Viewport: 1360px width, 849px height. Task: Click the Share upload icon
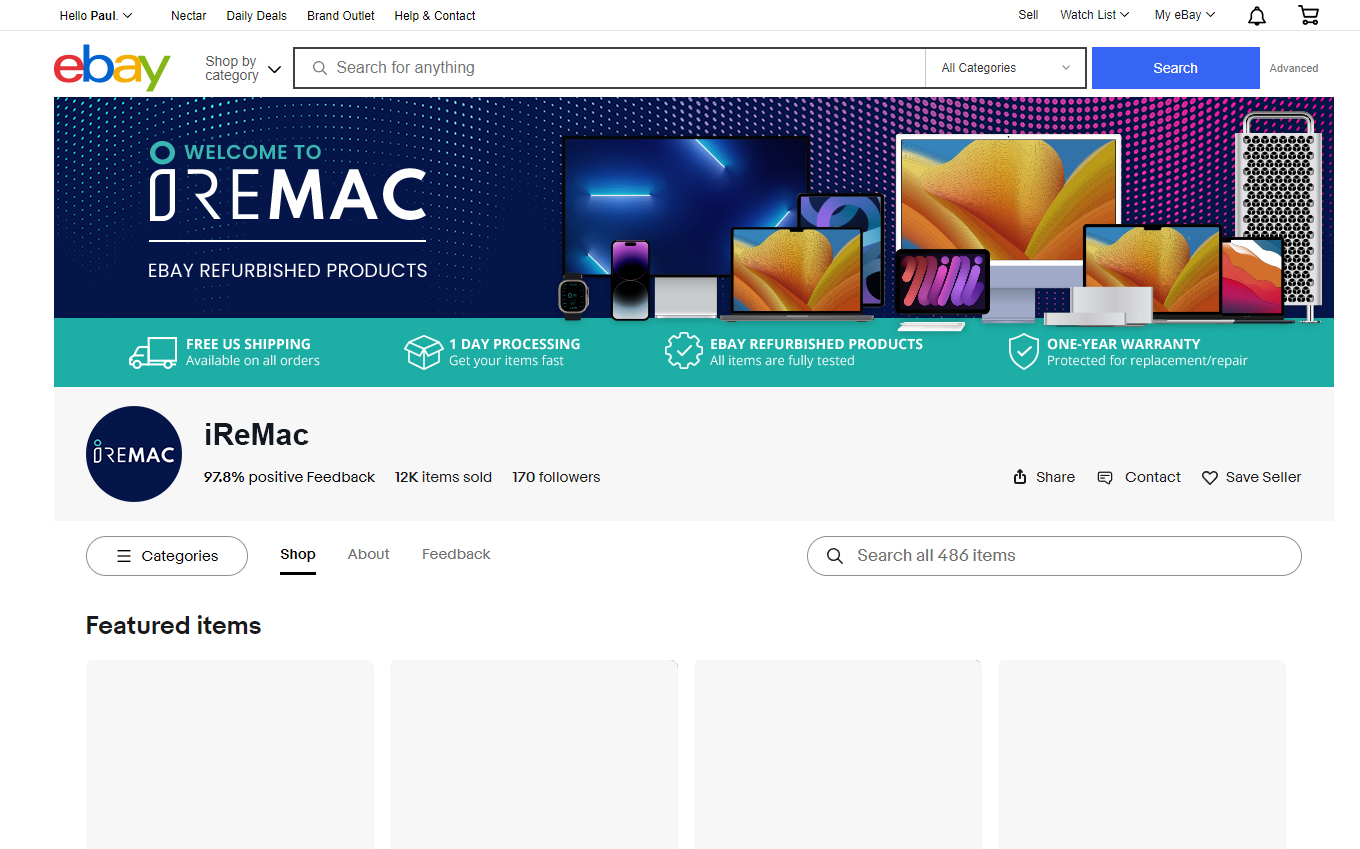click(1020, 477)
